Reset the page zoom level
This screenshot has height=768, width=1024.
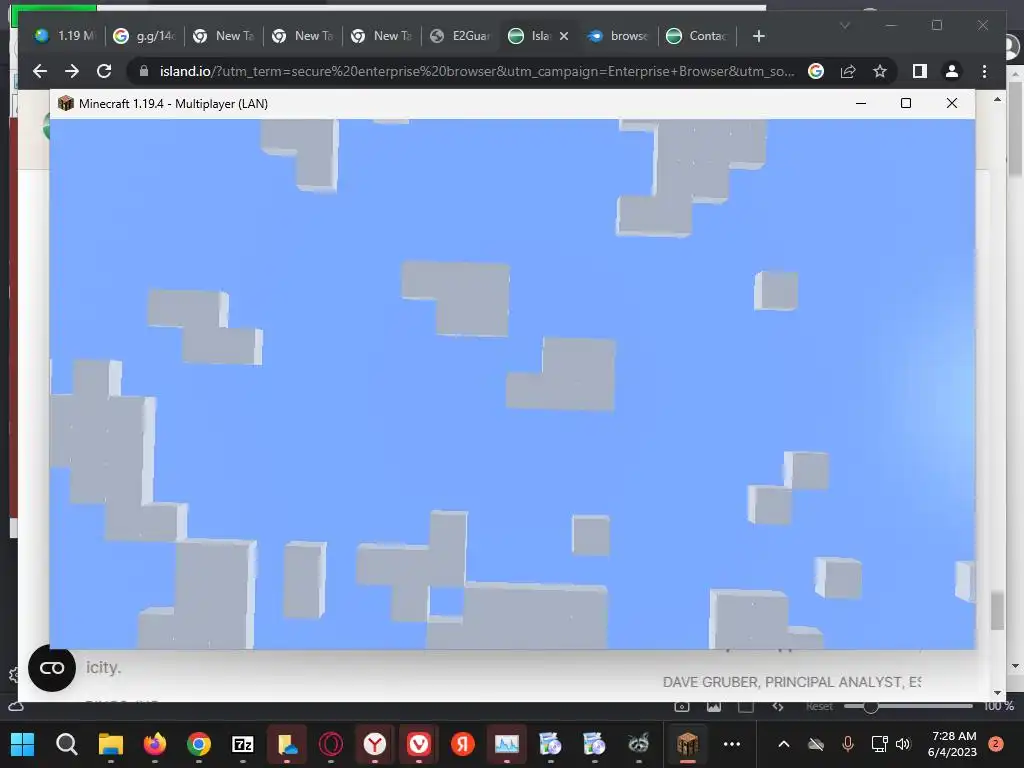click(x=819, y=706)
